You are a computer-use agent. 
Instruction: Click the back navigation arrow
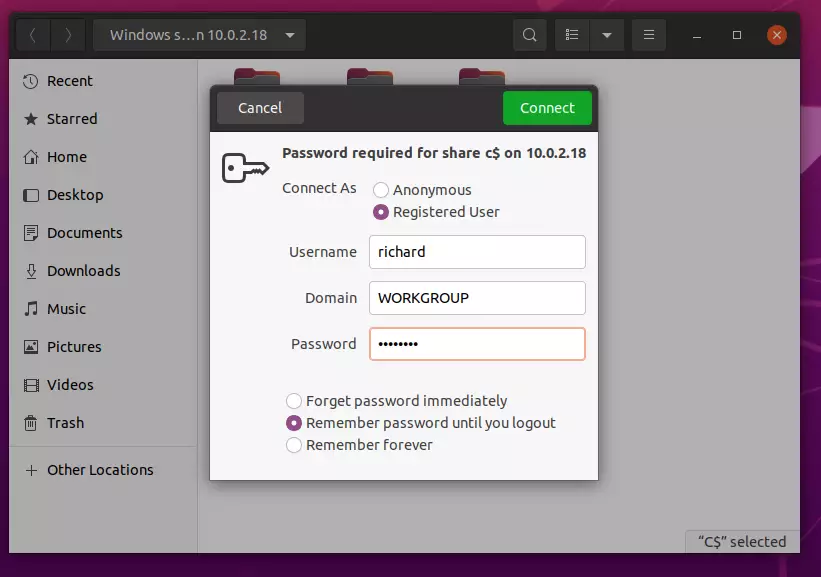tap(33, 35)
